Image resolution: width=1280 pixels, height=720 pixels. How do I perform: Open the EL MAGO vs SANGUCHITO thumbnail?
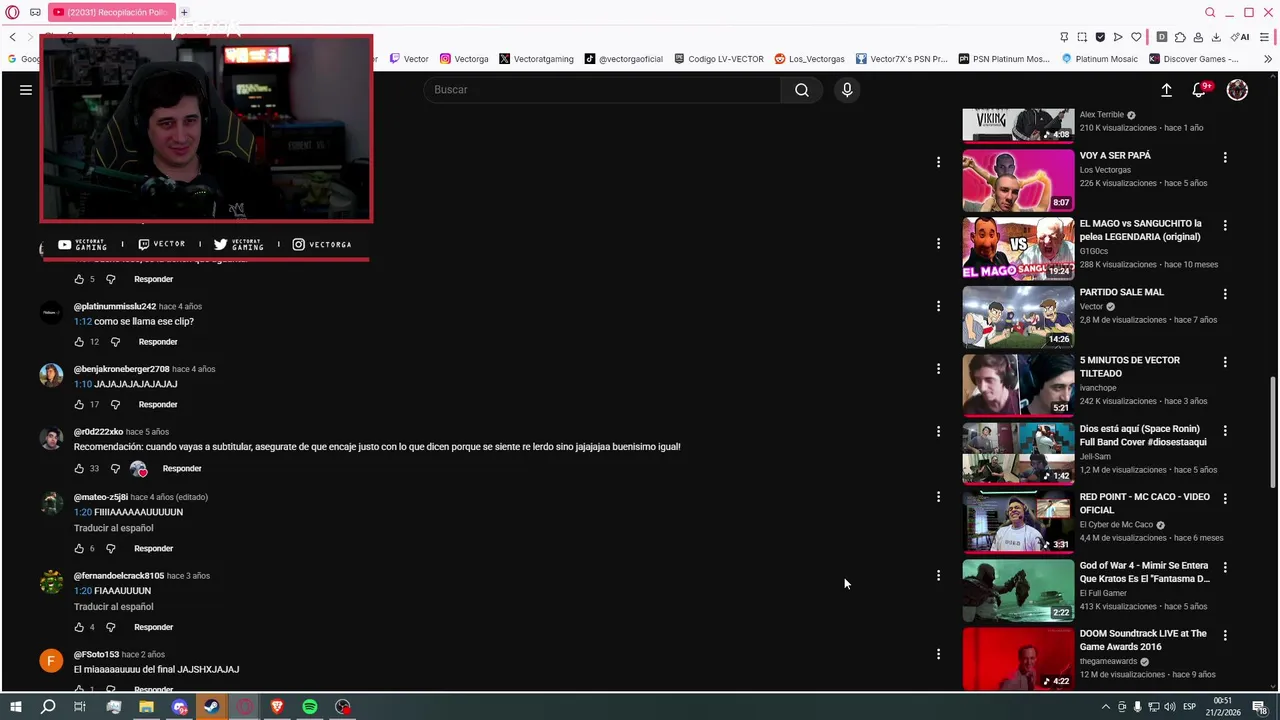click(x=1018, y=248)
